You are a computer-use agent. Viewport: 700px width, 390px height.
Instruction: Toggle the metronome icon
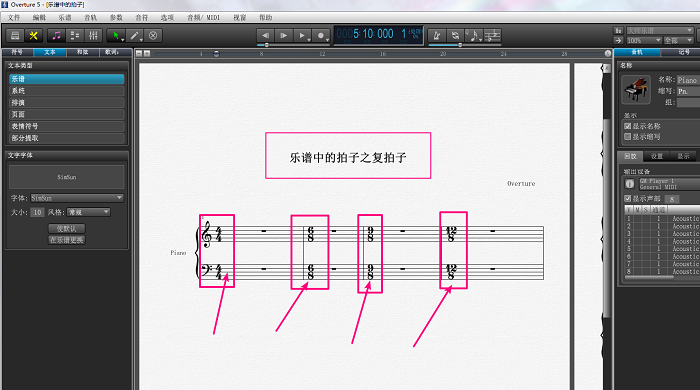[x=438, y=36]
